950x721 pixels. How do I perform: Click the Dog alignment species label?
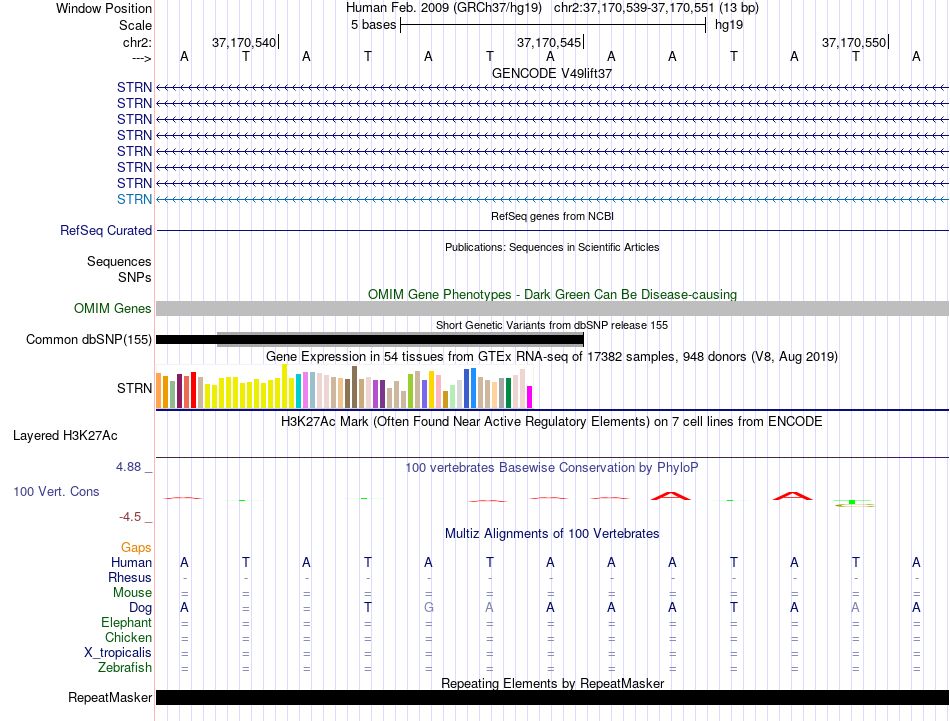coord(141,607)
